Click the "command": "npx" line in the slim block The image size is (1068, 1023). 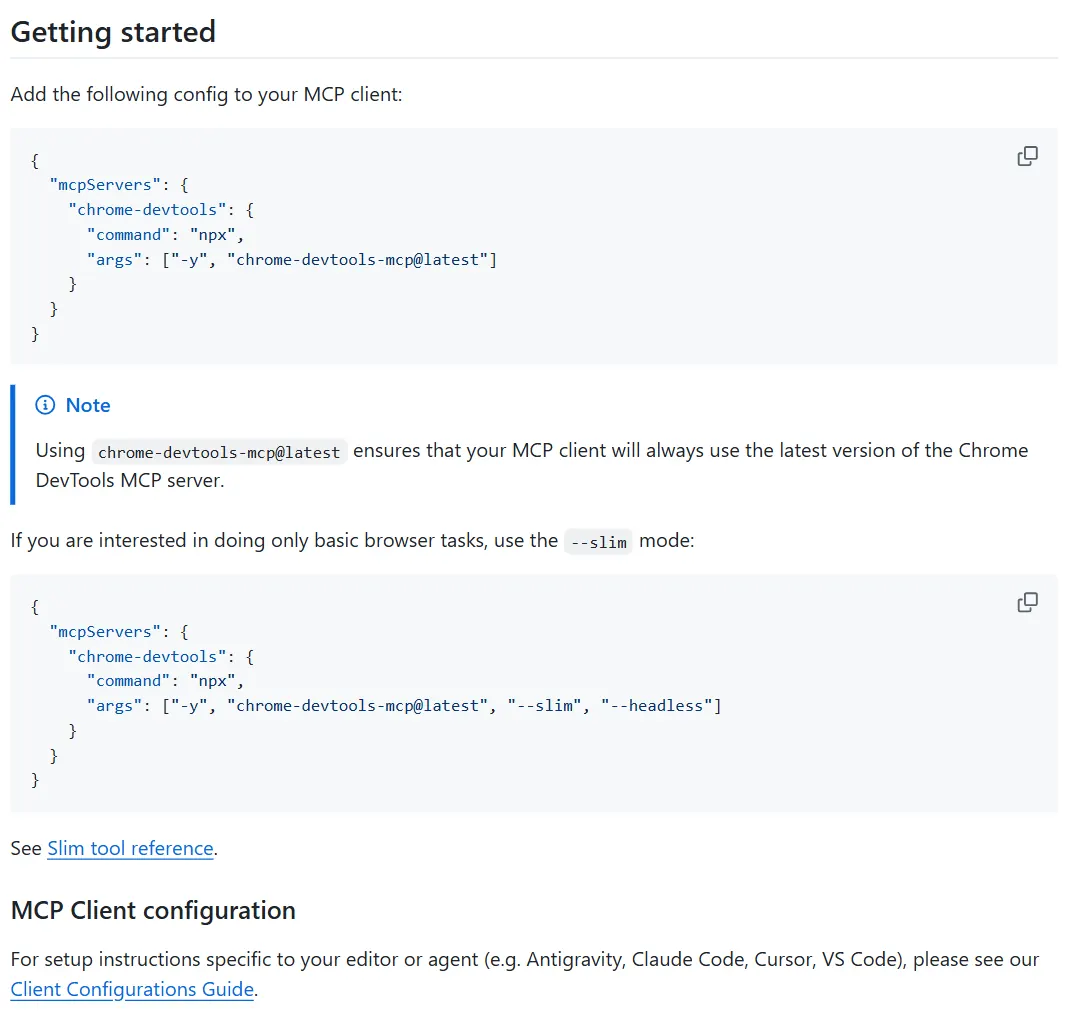click(165, 681)
